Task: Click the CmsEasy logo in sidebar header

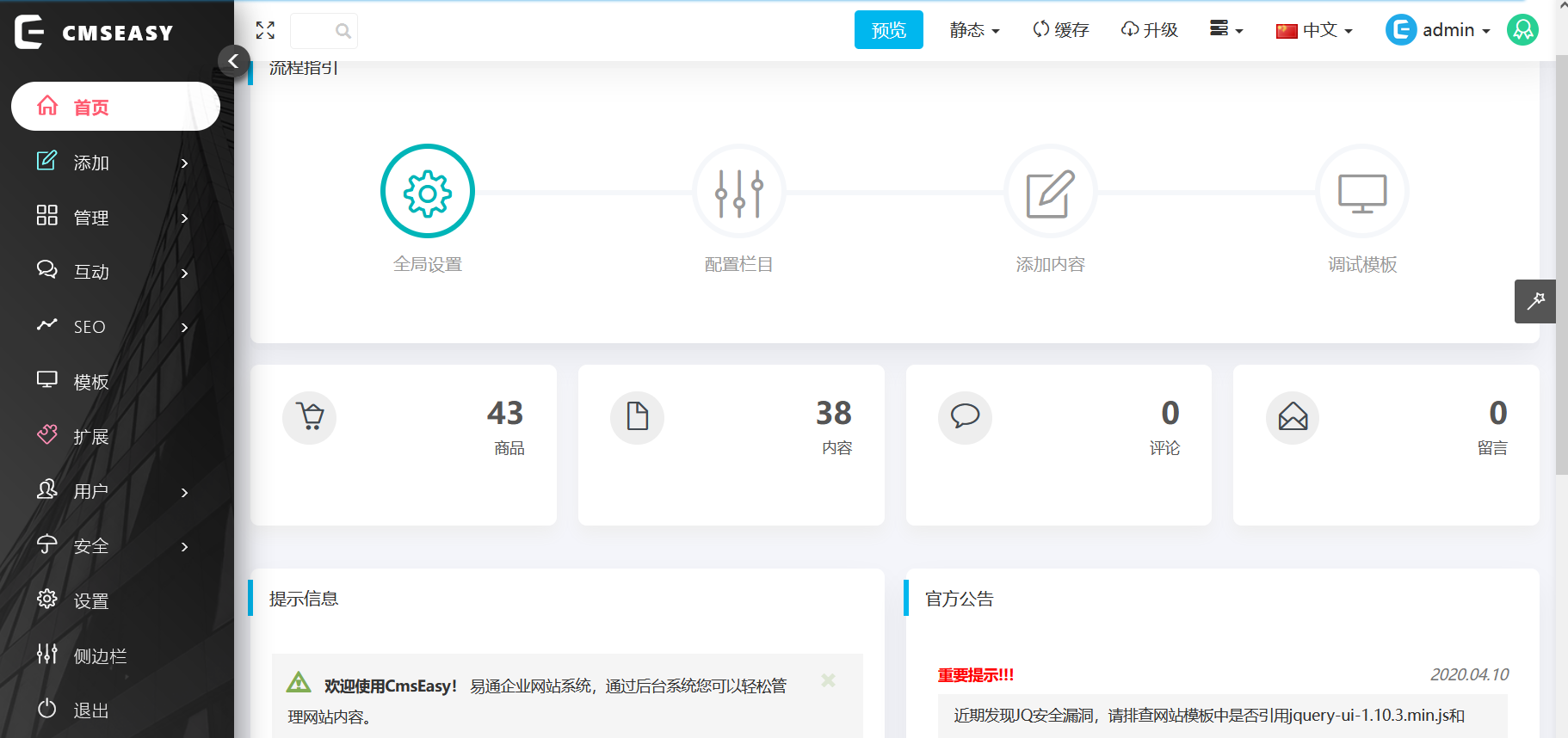Action: [94, 32]
